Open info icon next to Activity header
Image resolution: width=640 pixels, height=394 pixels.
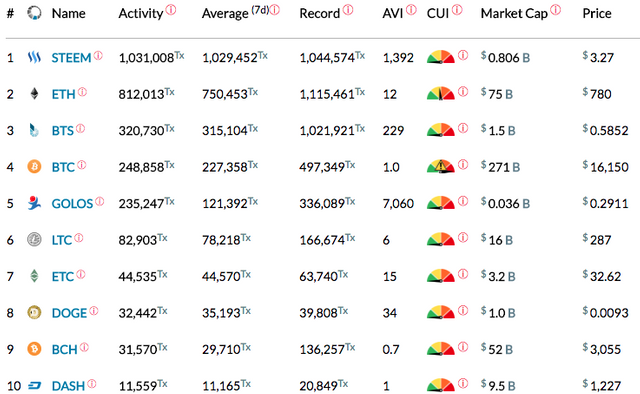pos(171,9)
